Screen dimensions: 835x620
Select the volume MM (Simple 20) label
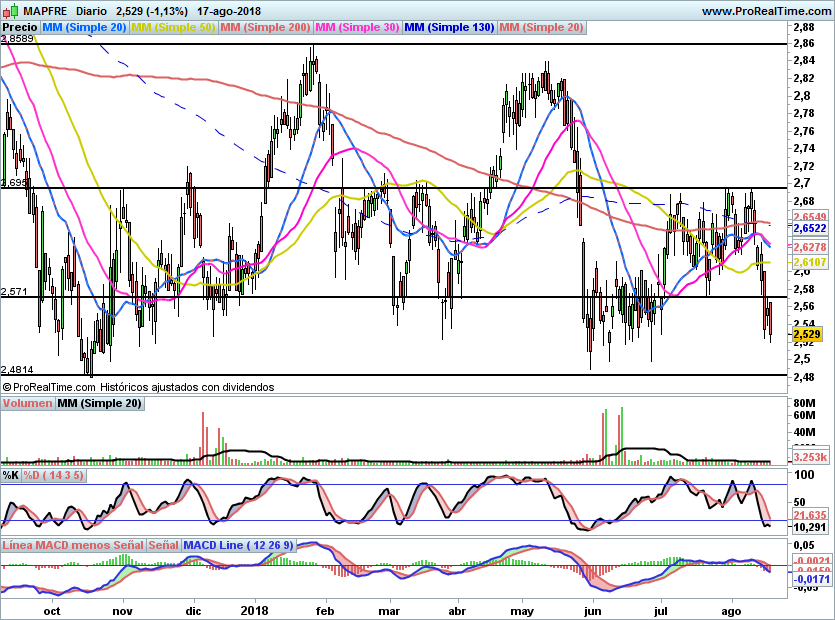point(100,403)
